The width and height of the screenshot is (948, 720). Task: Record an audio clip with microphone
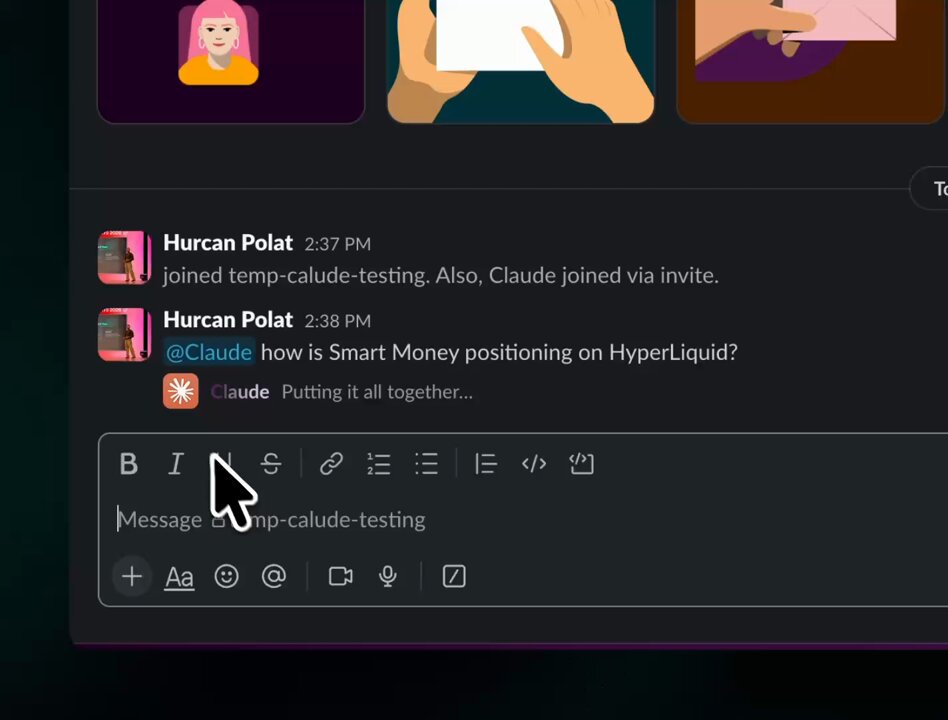(388, 576)
